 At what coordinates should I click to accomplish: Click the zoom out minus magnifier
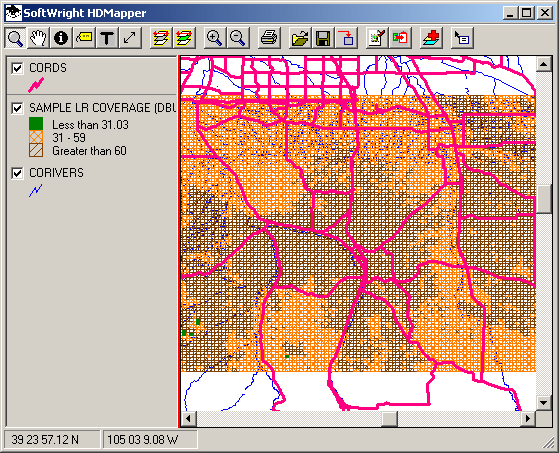click(237, 38)
